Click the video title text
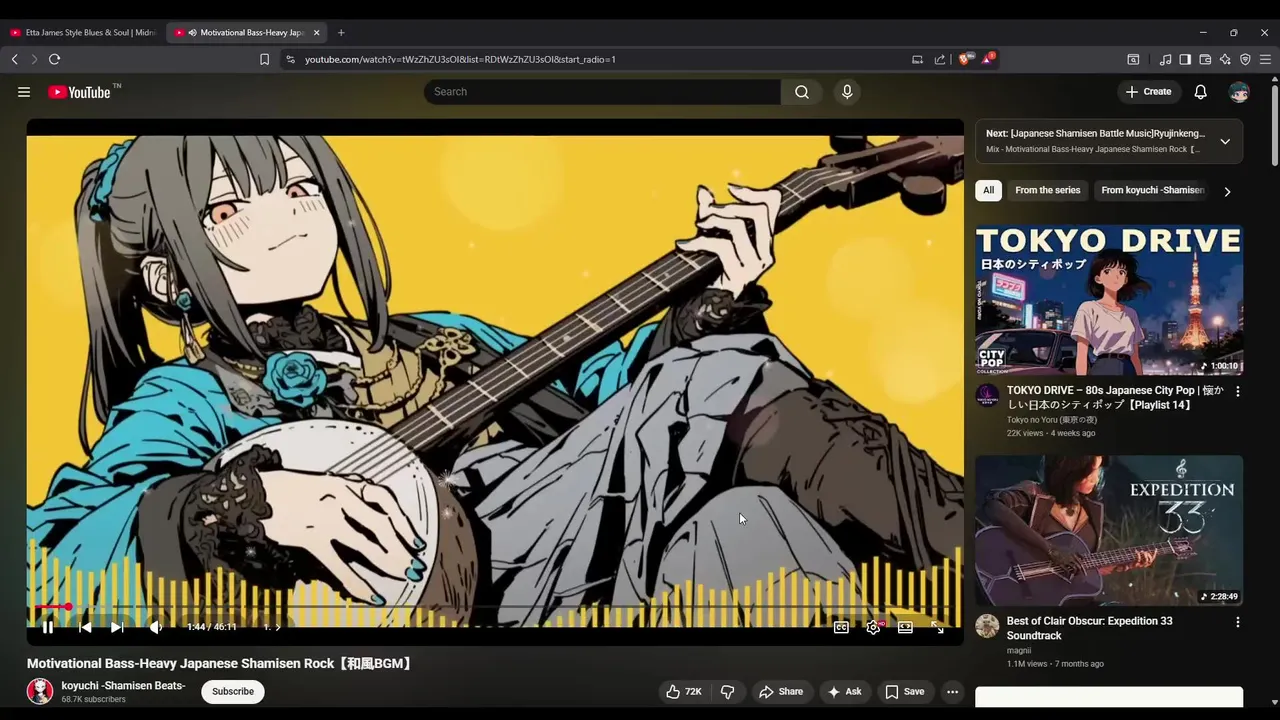Image resolution: width=1280 pixels, height=720 pixels. (x=220, y=663)
